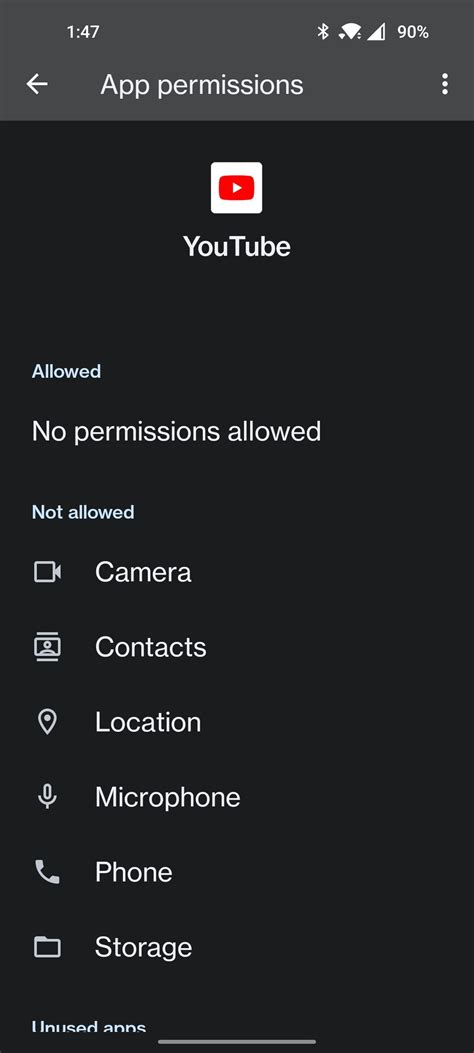Viewport: 474px width, 1053px height.
Task: Tap the YouTube app icon
Action: (x=236, y=188)
